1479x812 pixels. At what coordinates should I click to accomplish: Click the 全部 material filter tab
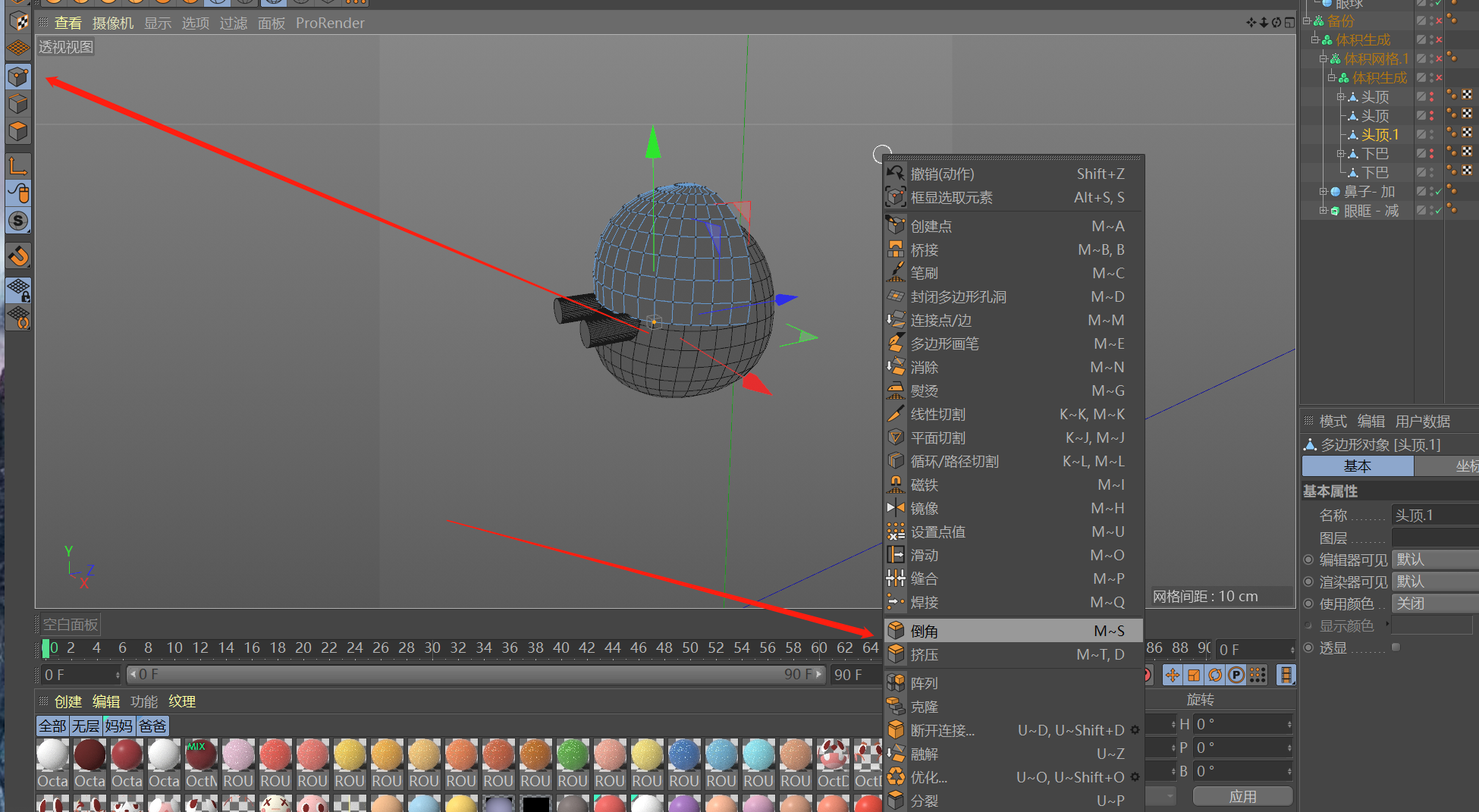click(52, 726)
